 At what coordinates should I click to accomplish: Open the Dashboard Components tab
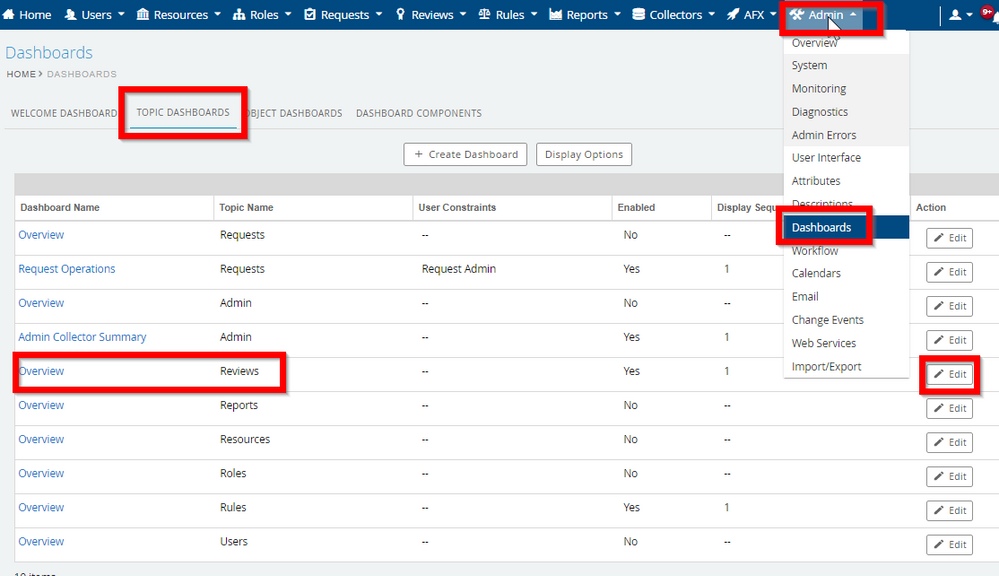pos(418,113)
